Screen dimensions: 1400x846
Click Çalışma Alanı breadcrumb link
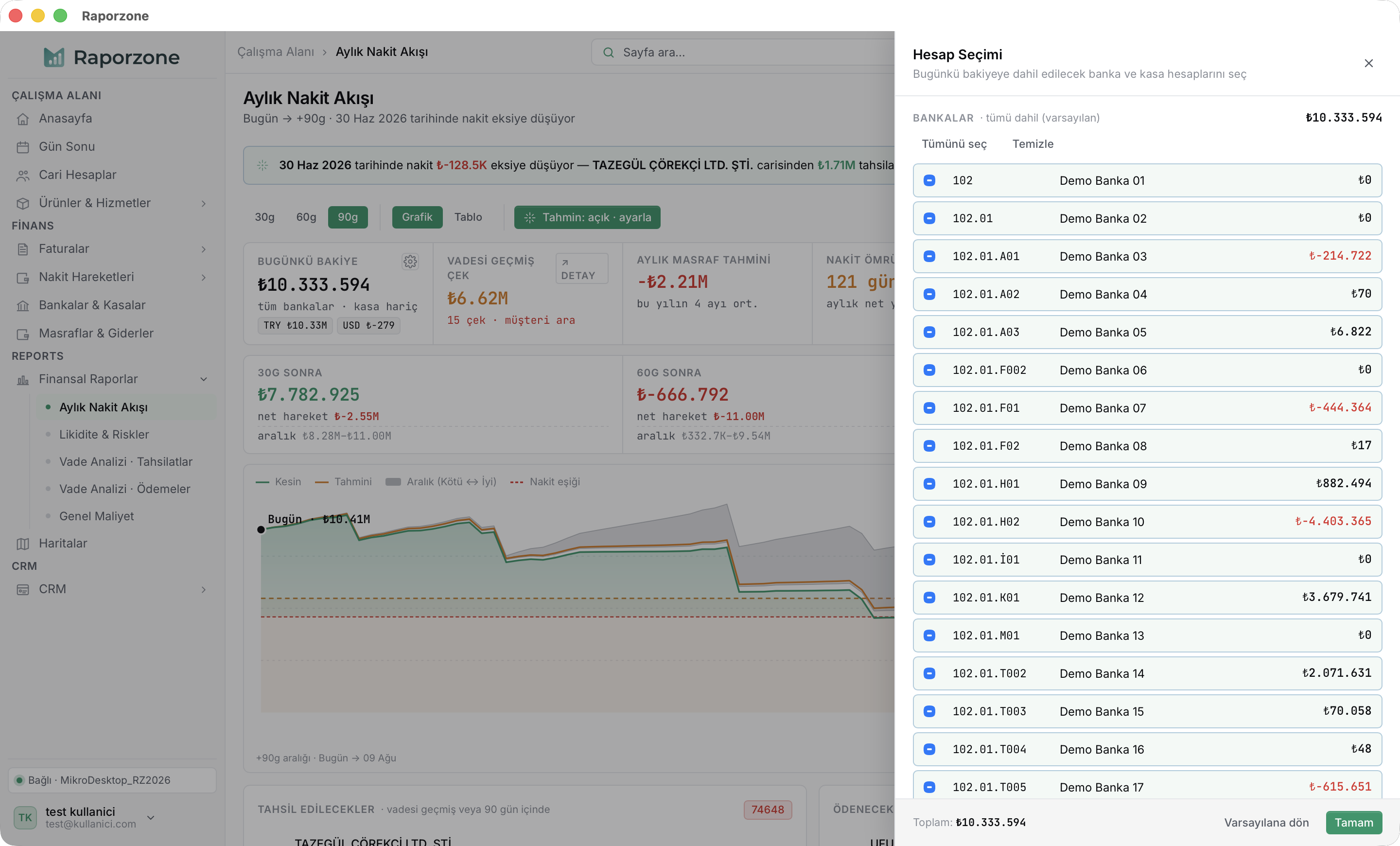[x=276, y=53]
